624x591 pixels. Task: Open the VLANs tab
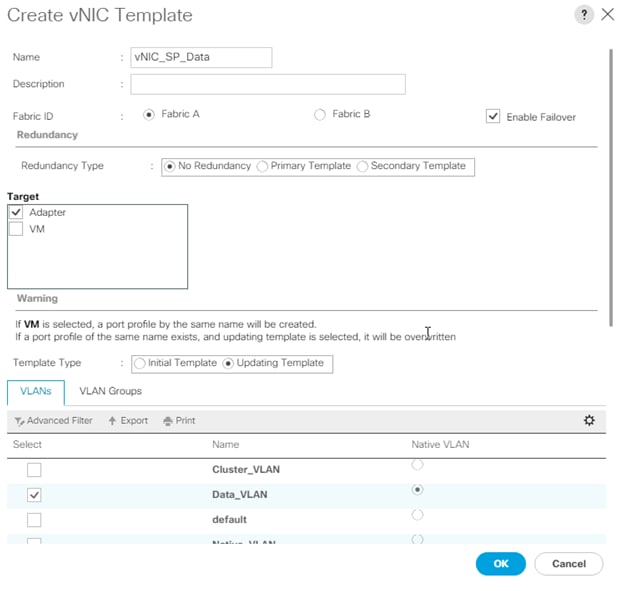click(x=36, y=392)
